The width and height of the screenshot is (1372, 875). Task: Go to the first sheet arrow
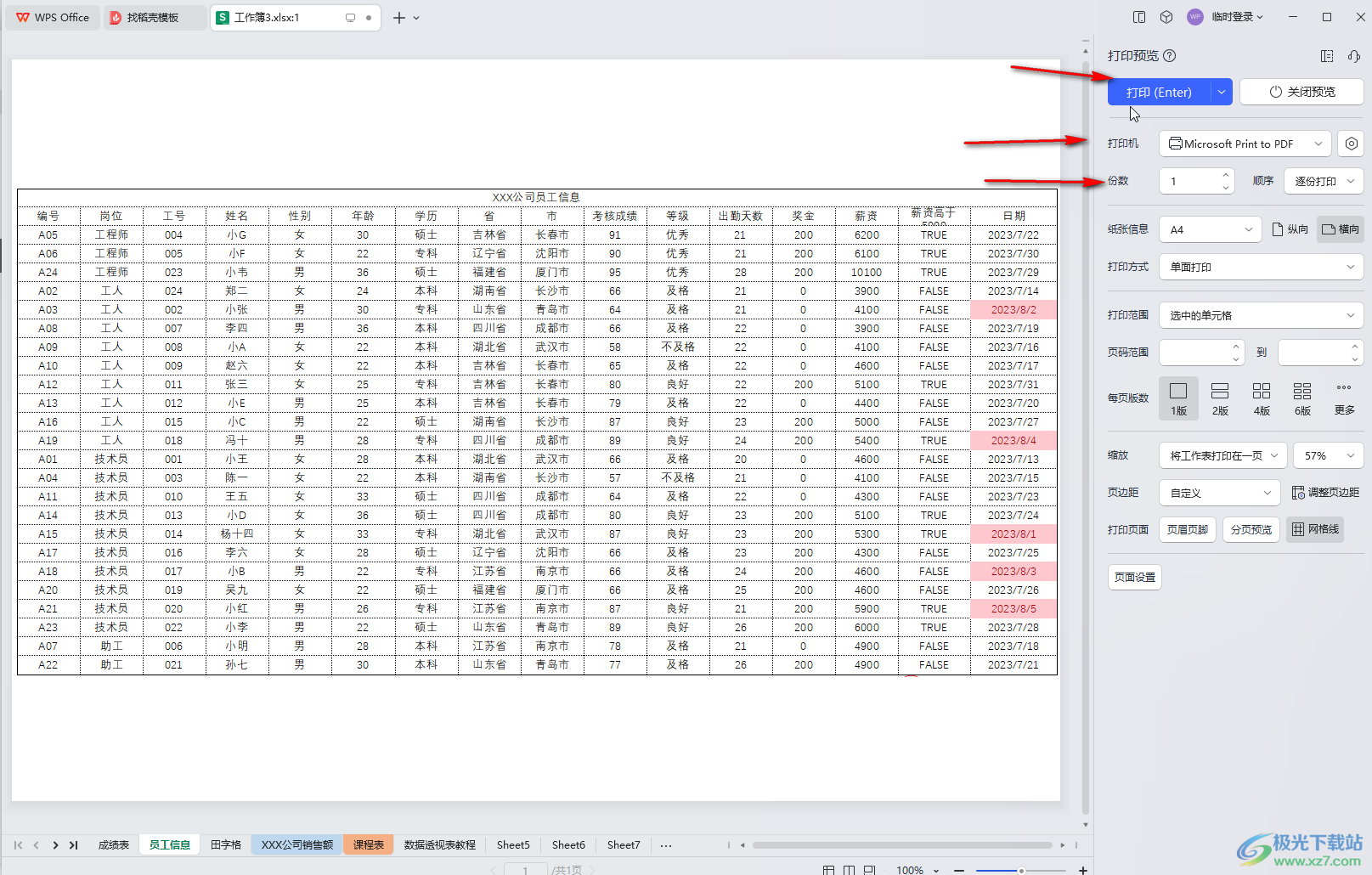pyautogui.click(x=18, y=845)
